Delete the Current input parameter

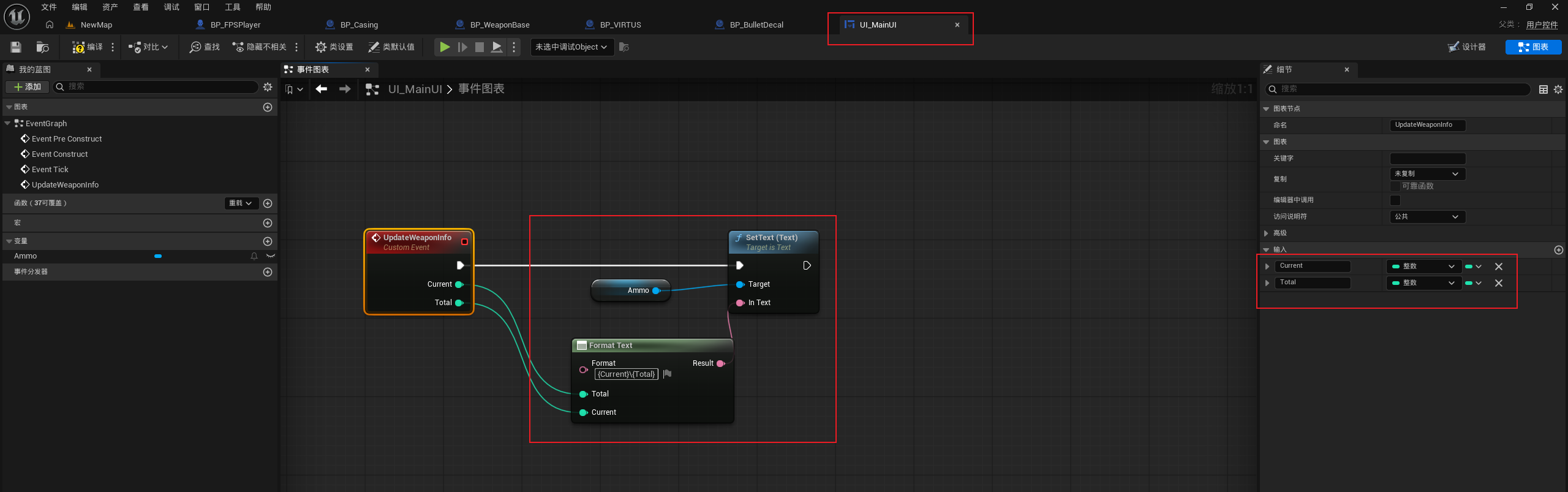click(1499, 267)
